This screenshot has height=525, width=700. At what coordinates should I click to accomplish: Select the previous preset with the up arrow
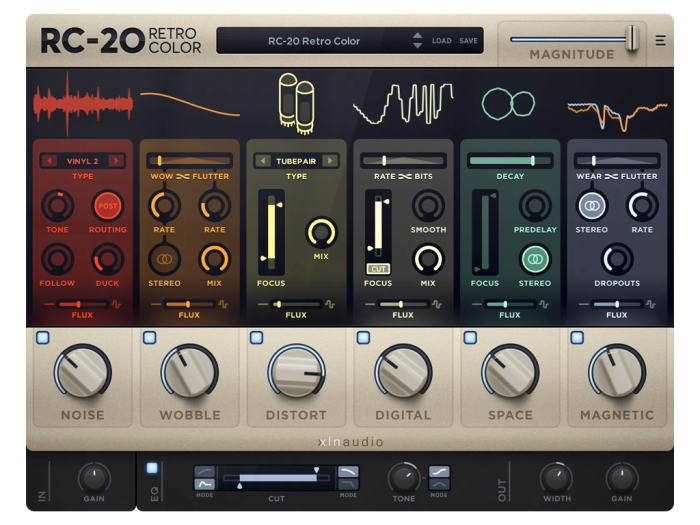[417, 36]
